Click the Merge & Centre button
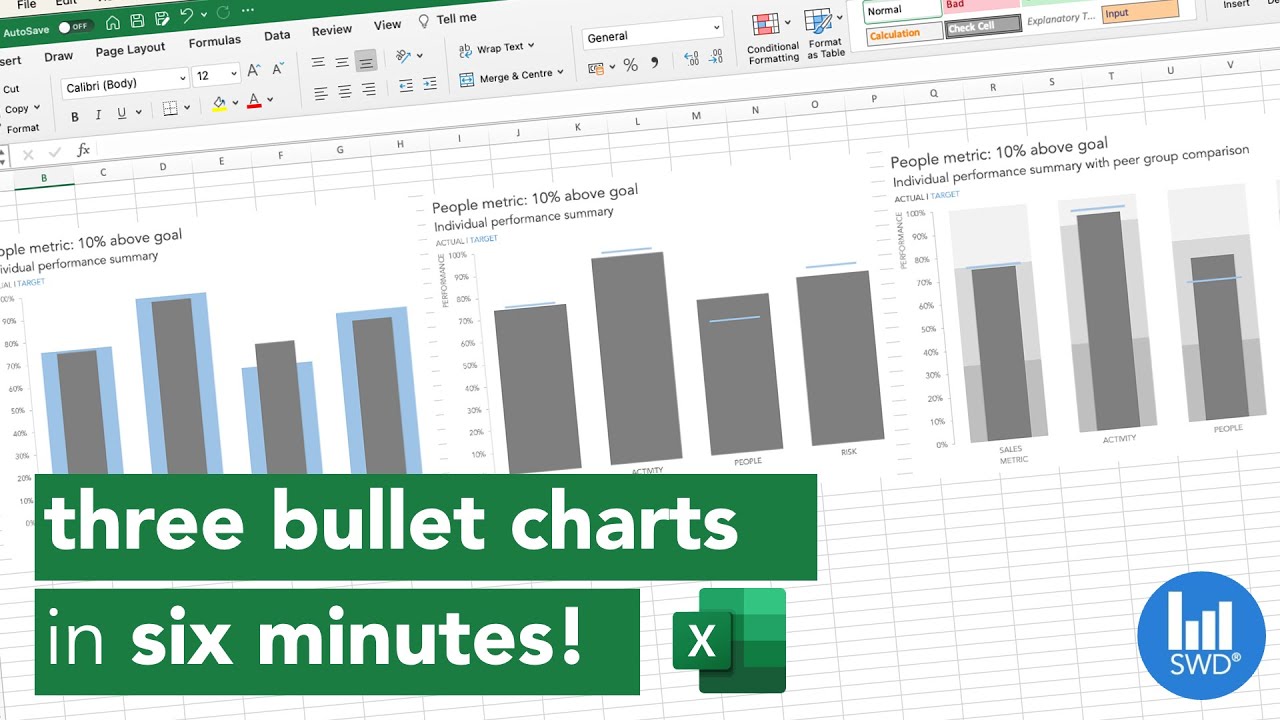The width and height of the screenshot is (1280, 720). 512,77
